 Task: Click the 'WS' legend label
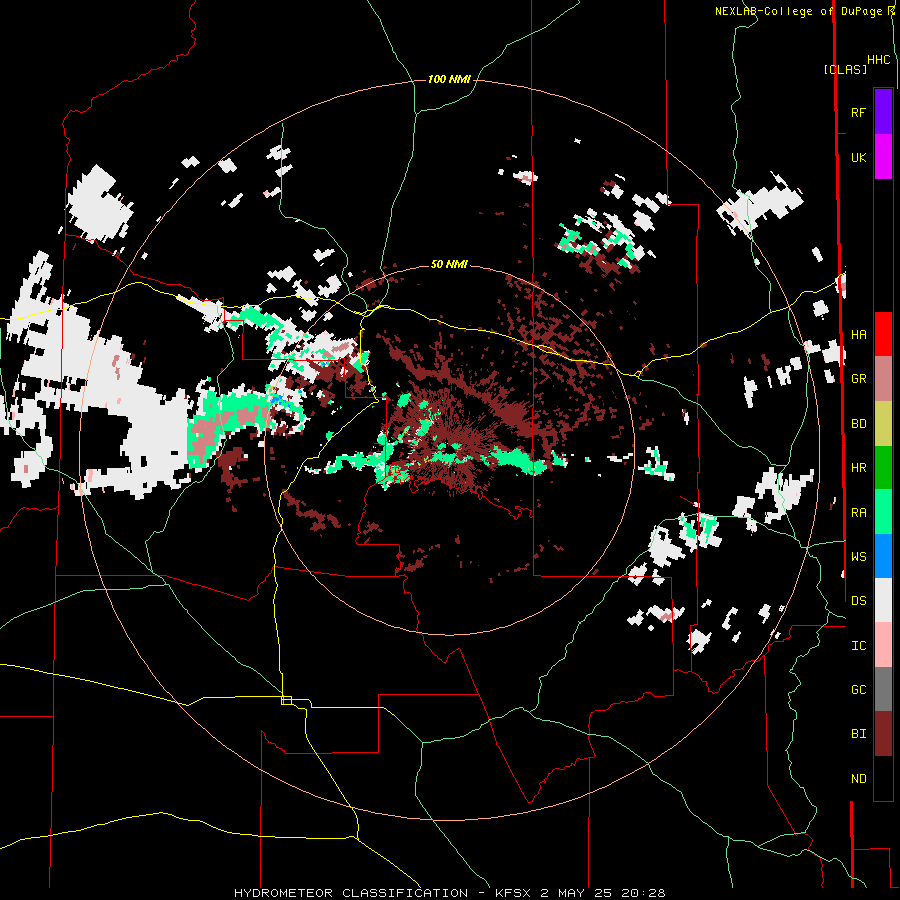click(x=858, y=557)
